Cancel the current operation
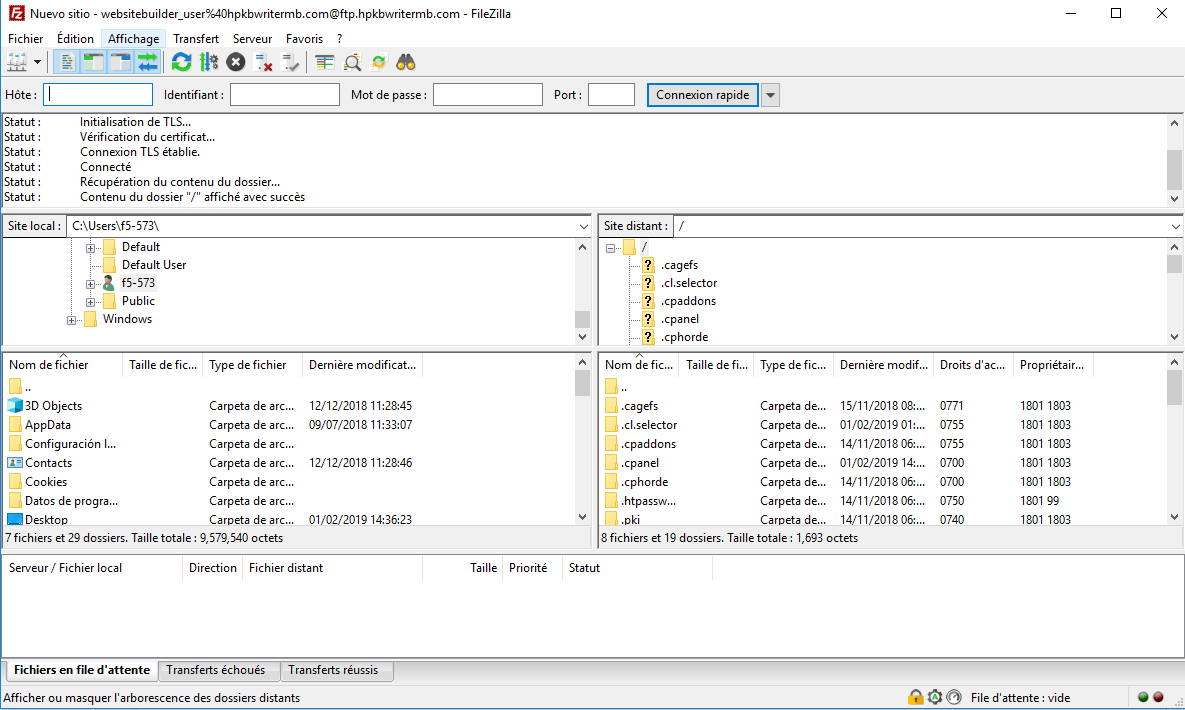Viewport: 1185px width, 710px height. pos(236,62)
